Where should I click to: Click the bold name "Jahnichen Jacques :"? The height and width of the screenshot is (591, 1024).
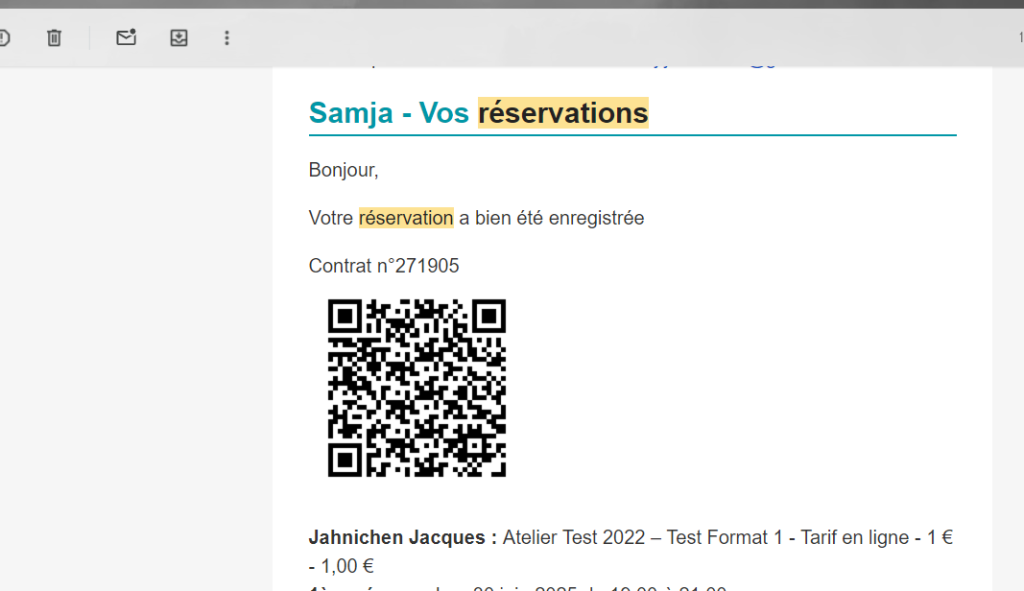tap(402, 538)
